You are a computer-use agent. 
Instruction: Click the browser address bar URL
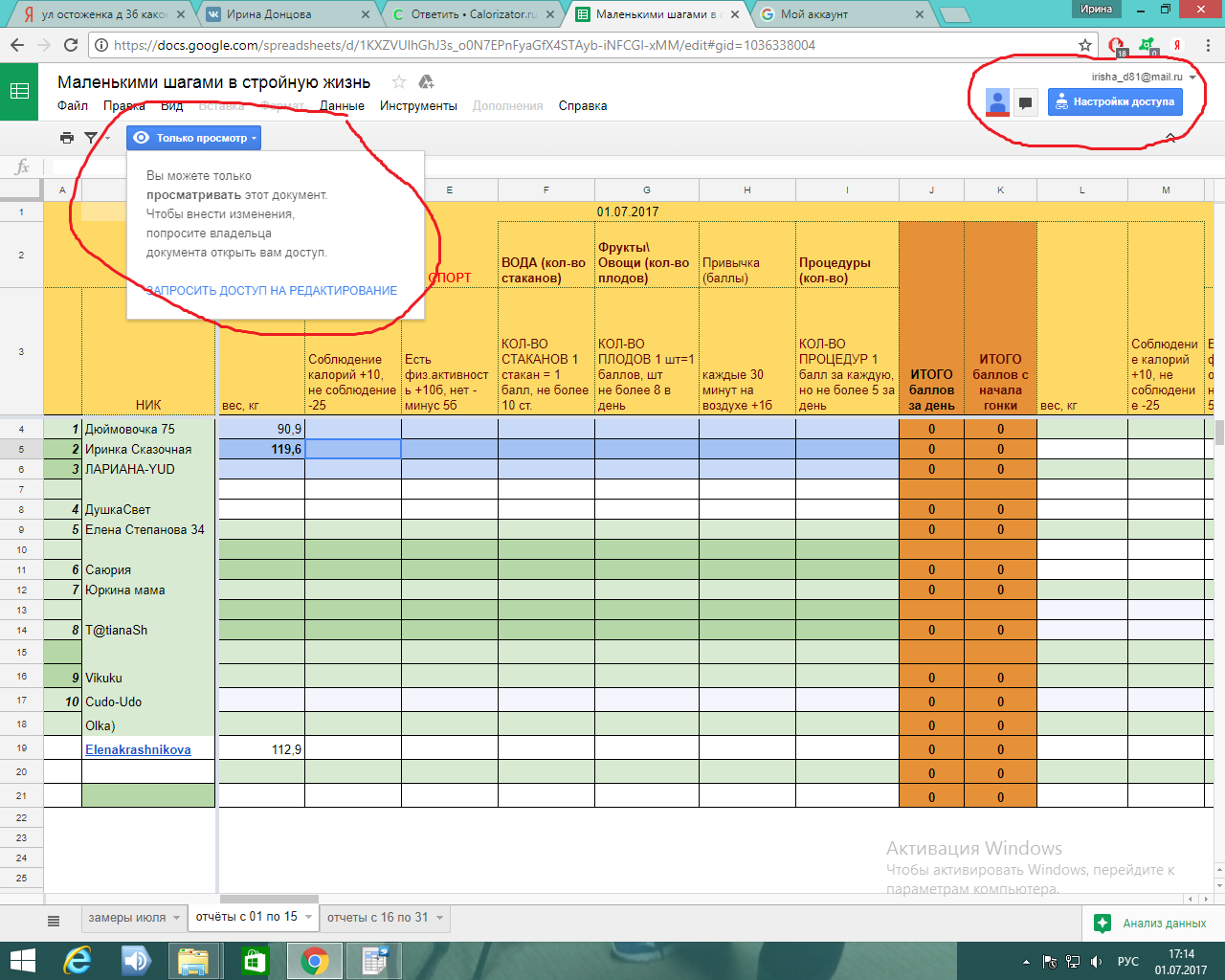pos(464,45)
